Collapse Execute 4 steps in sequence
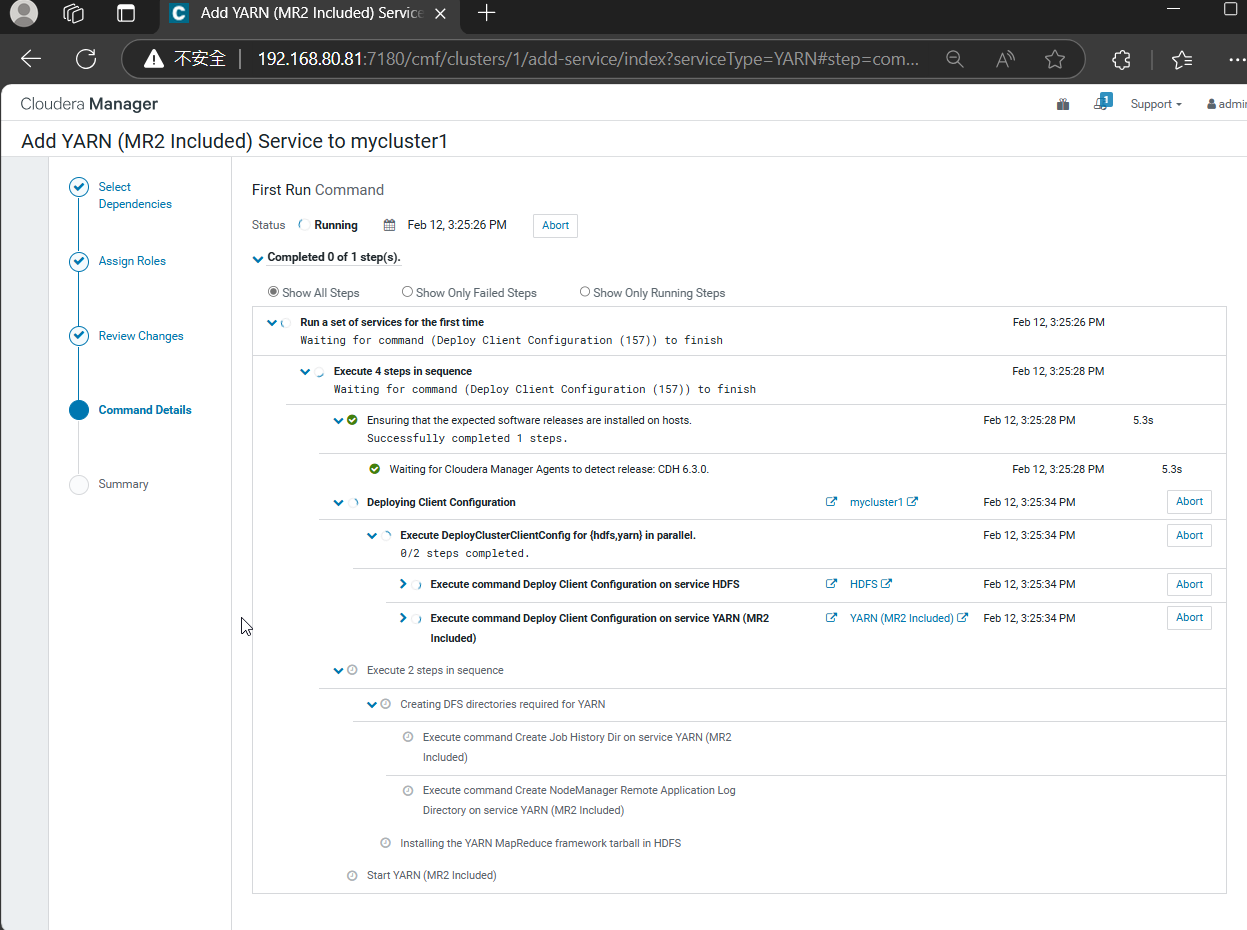This screenshot has width=1247, height=930. [x=305, y=372]
